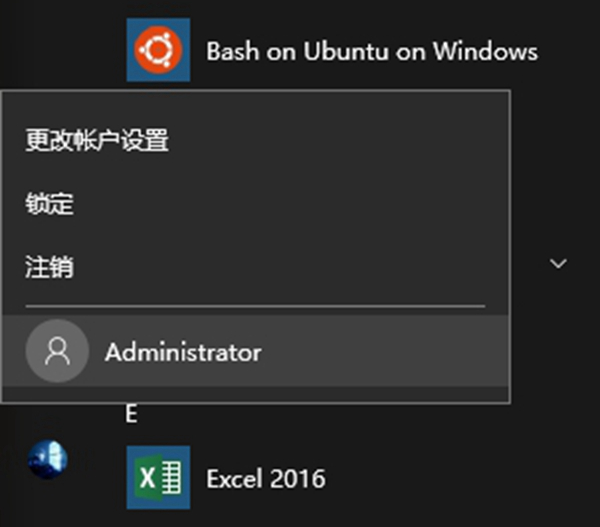Launch Bash on Ubuntu on Windows

(x=371, y=51)
